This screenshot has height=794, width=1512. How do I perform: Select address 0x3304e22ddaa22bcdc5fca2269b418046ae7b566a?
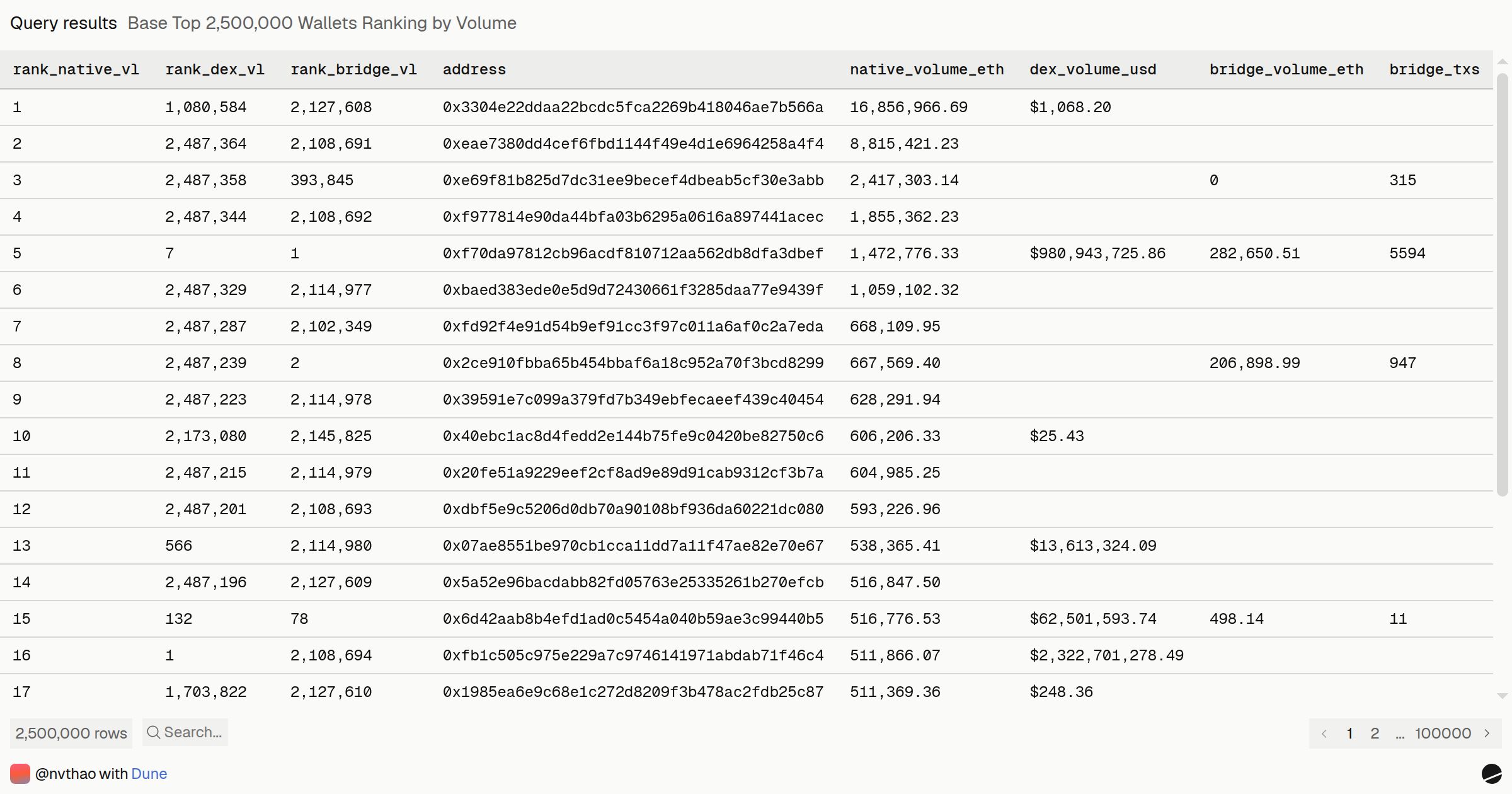point(633,107)
